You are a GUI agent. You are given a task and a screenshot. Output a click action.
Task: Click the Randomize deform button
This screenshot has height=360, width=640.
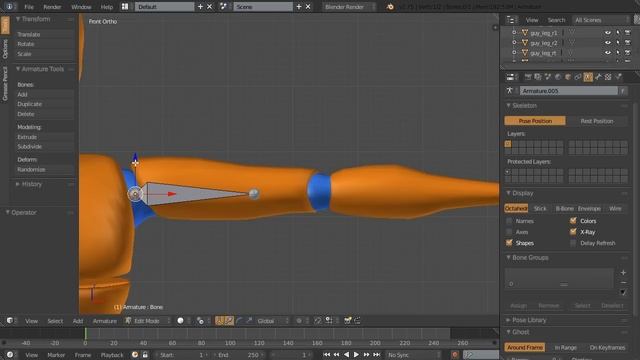point(44,169)
